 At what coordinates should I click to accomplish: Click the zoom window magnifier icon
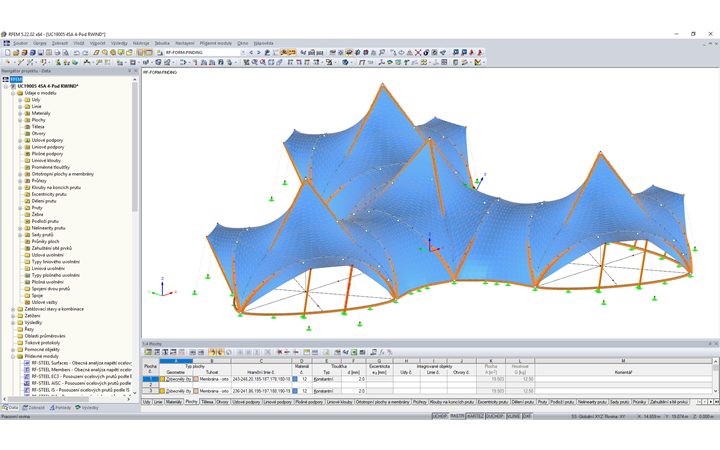click(254, 62)
